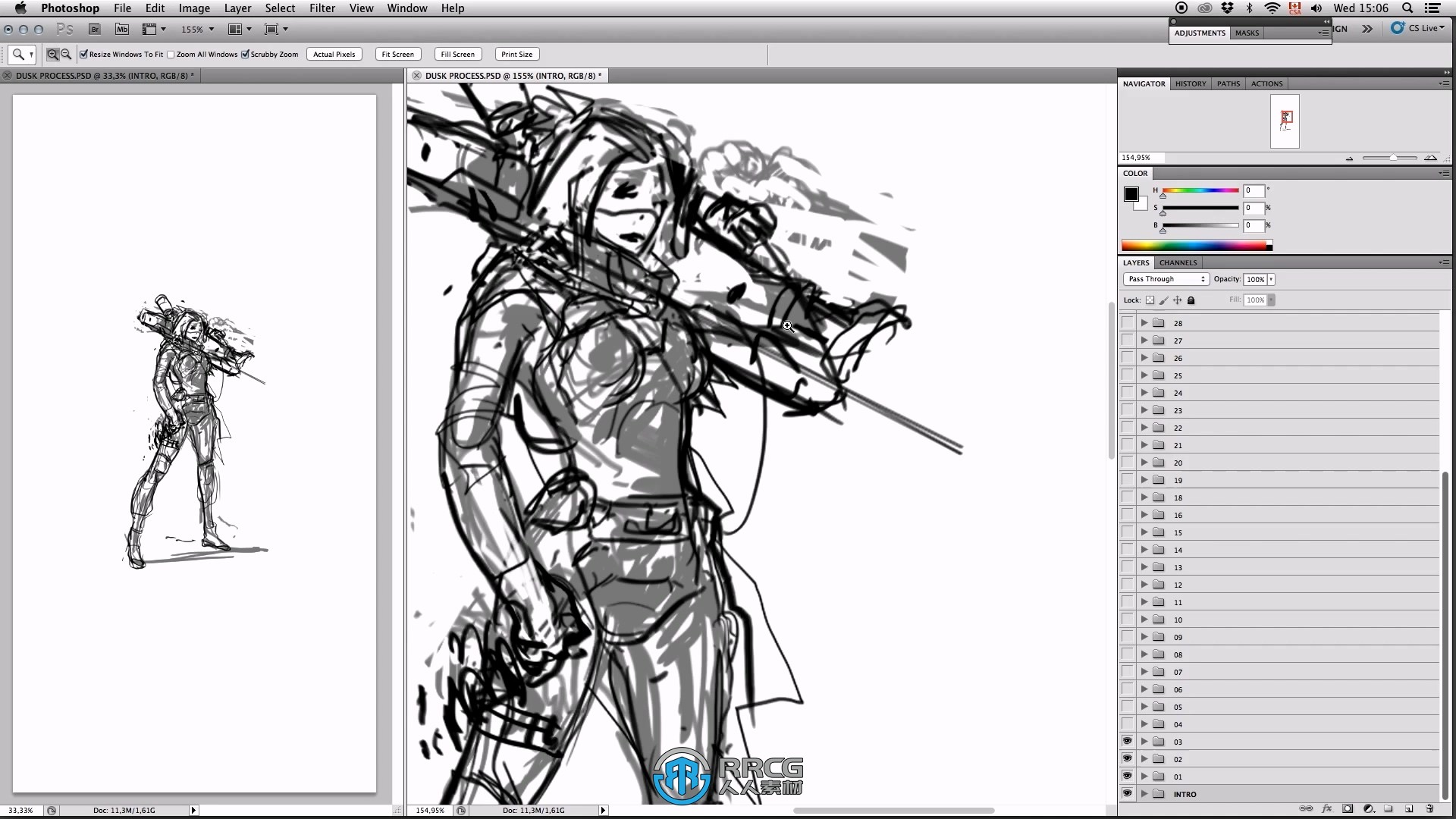Viewport: 1456px width, 819px height.
Task: Open the Layer menu
Action: click(237, 8)
